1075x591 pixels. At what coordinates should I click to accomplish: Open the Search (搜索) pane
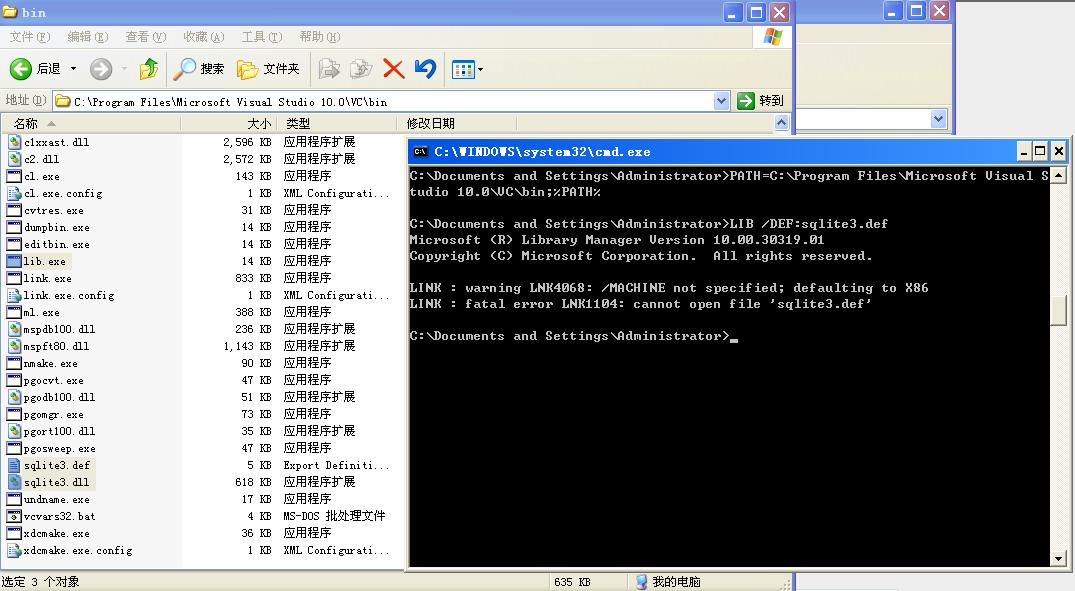pos(199,69)
